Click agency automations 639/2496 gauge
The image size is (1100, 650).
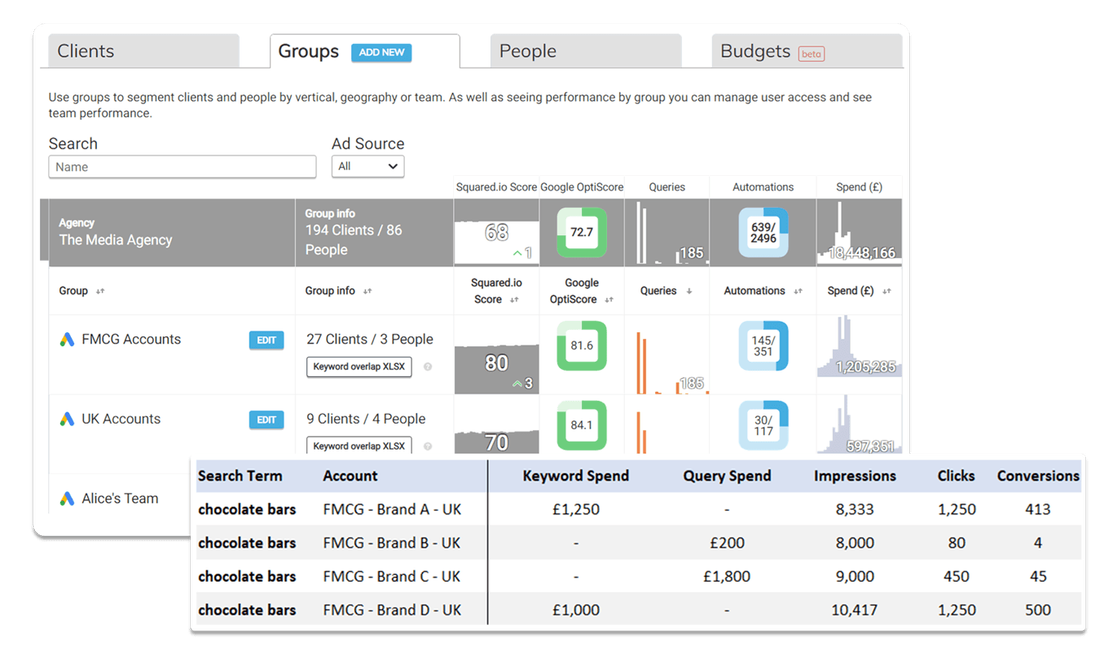click(763, 232)
